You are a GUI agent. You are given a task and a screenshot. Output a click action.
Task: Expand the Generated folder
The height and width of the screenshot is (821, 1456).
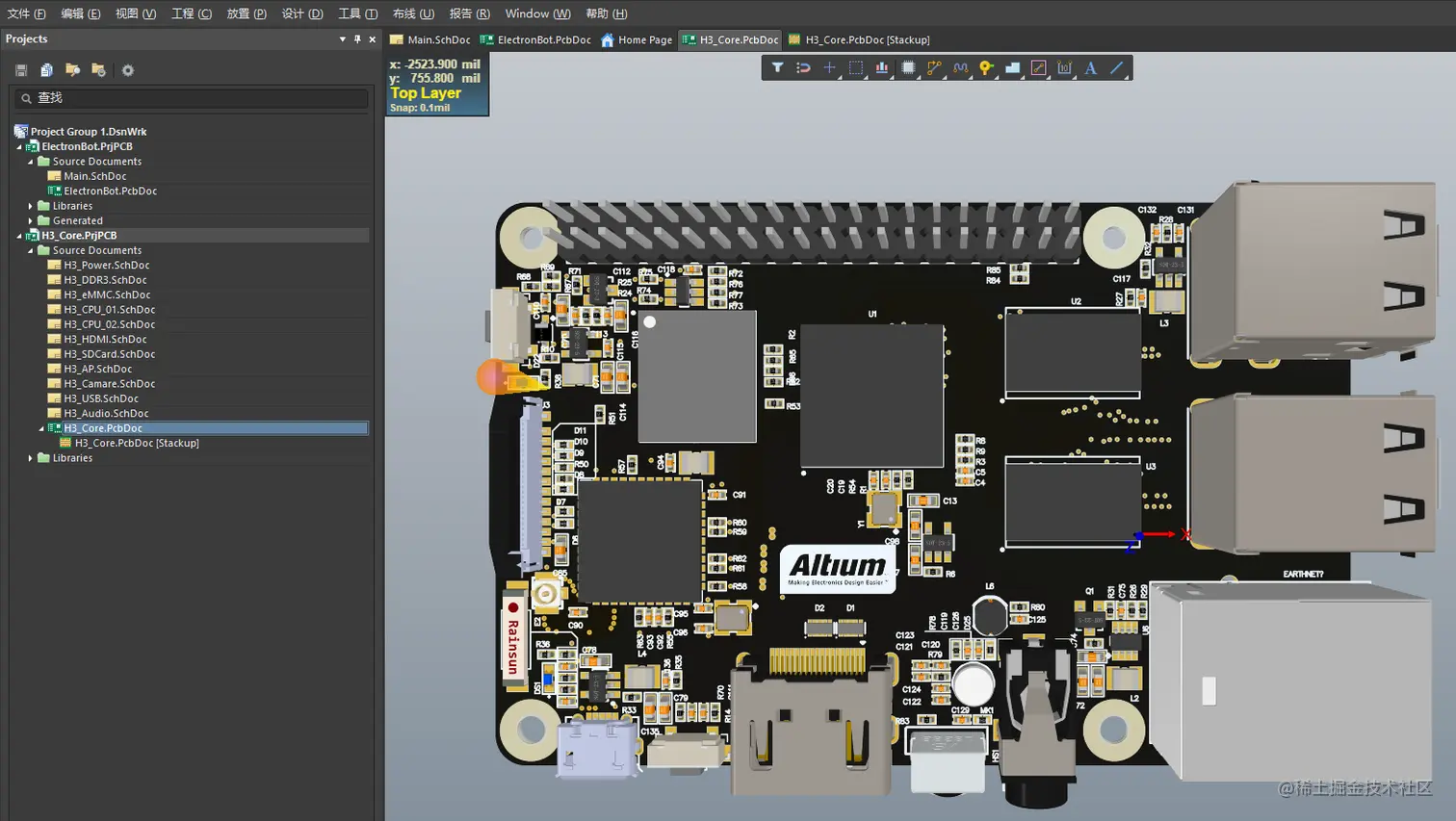[x=31, y=220]
